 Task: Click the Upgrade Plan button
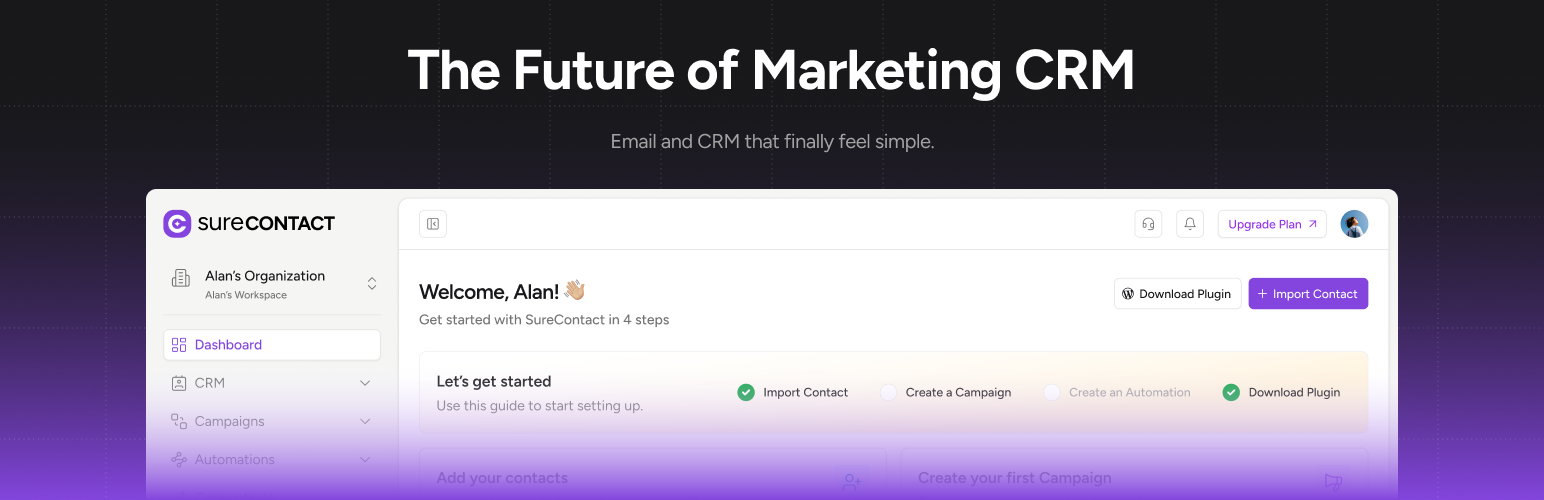(x=1272, y=224)
